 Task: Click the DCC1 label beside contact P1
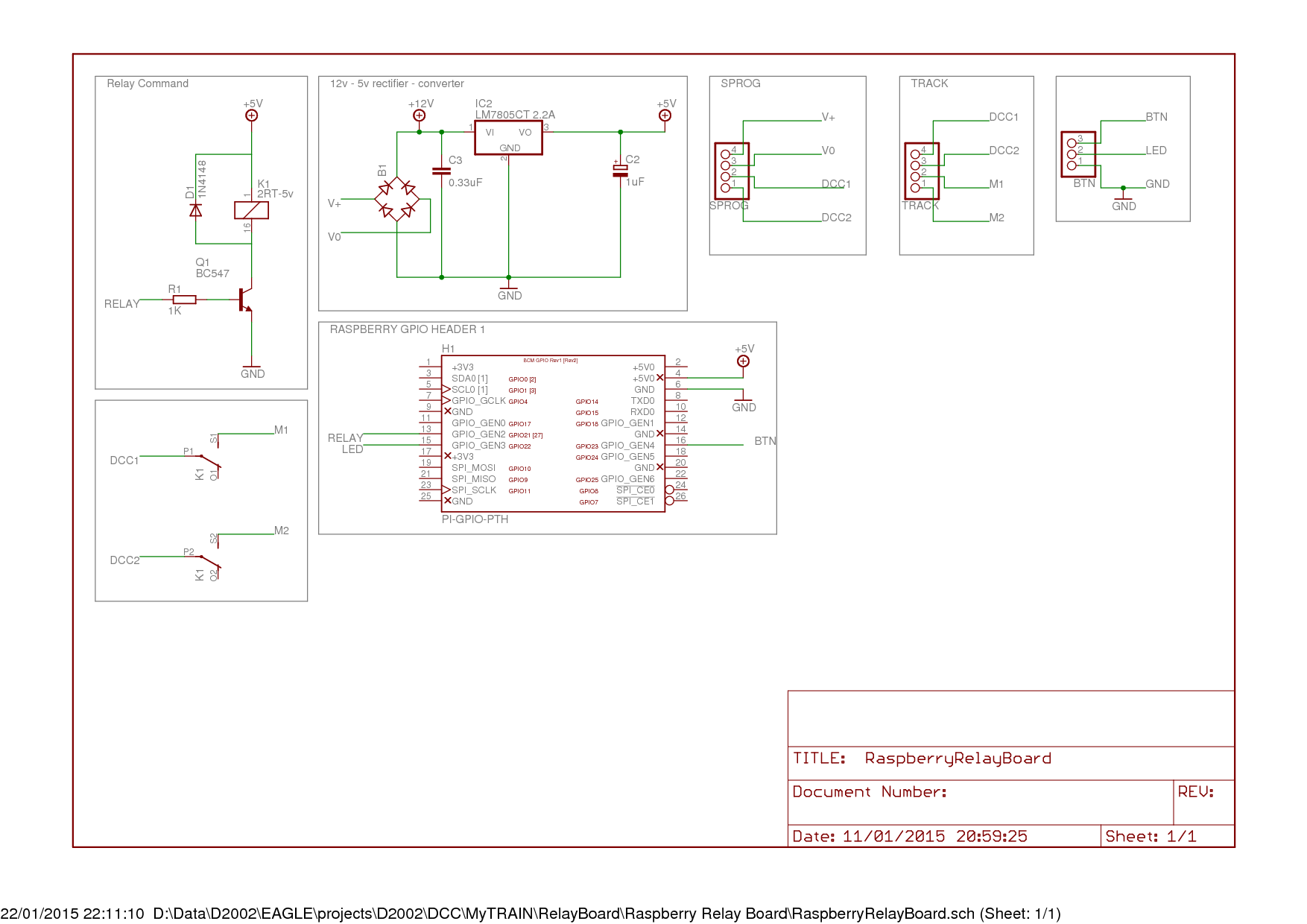tap(124, 461)
